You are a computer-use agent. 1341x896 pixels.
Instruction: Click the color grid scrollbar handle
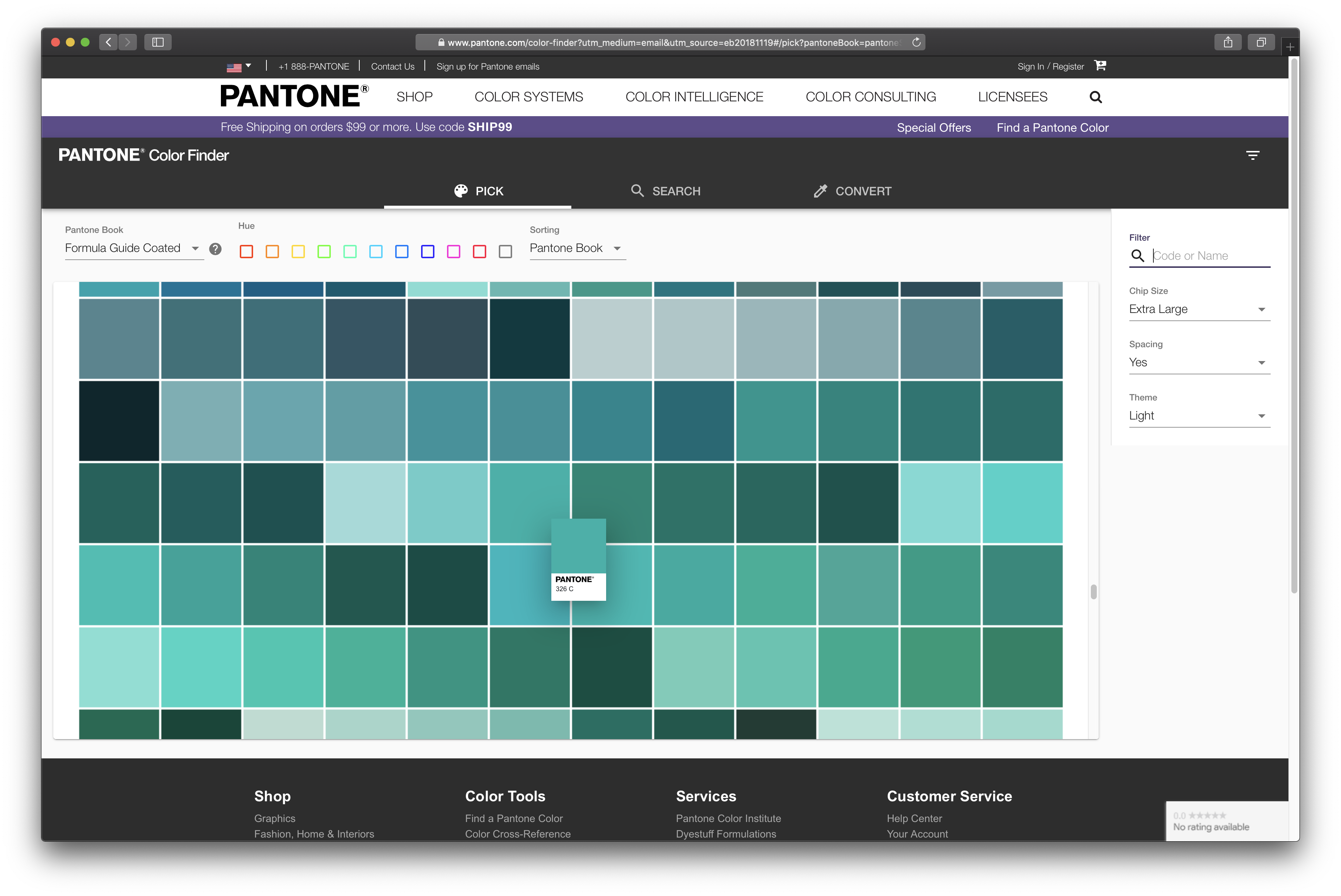pos(1093,592)
